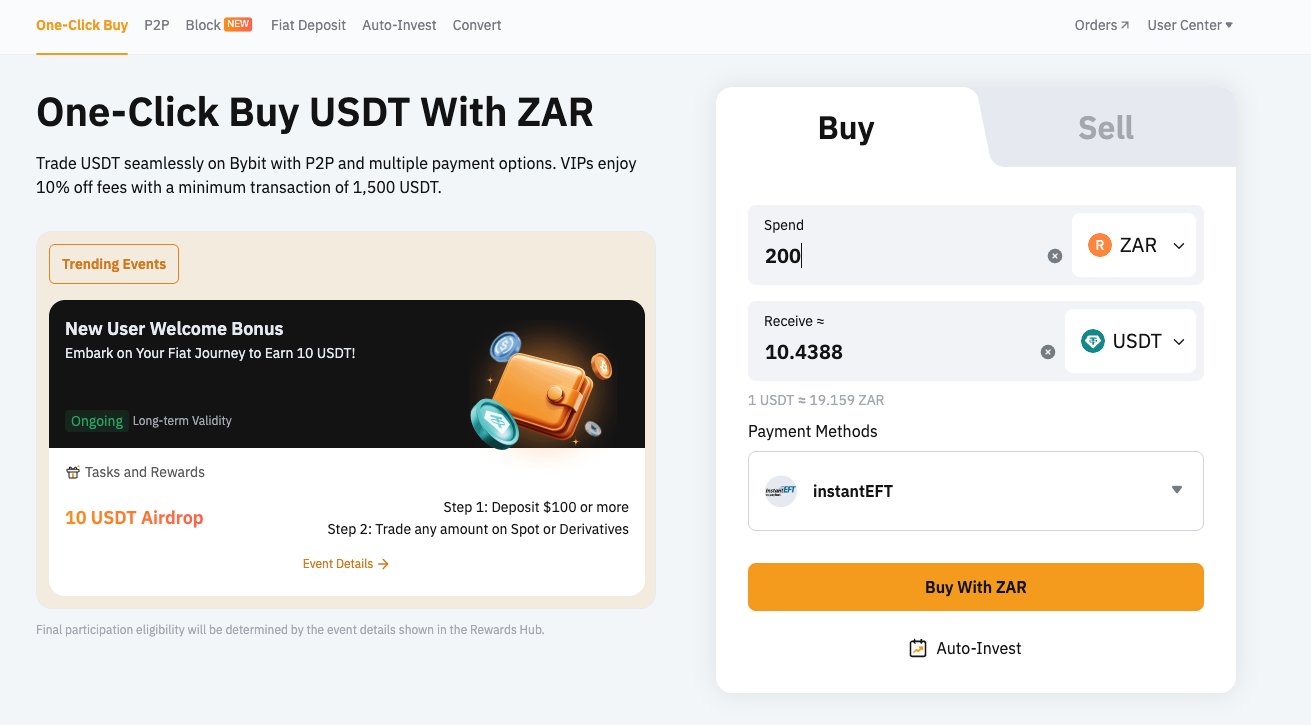This screenshot has width=1311, height=727.
Task: Go to the P2P tab
Action: [157, 25]
